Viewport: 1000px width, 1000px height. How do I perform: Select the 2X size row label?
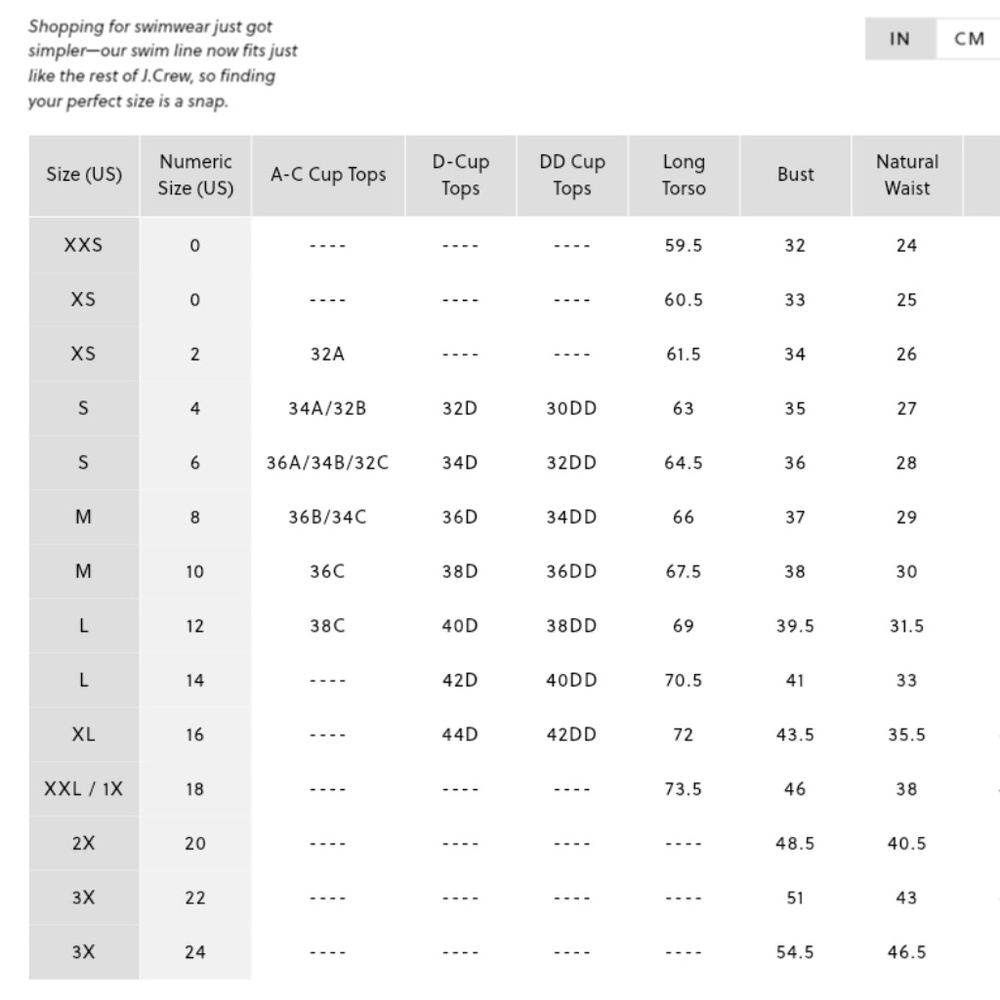pos(84,843)
